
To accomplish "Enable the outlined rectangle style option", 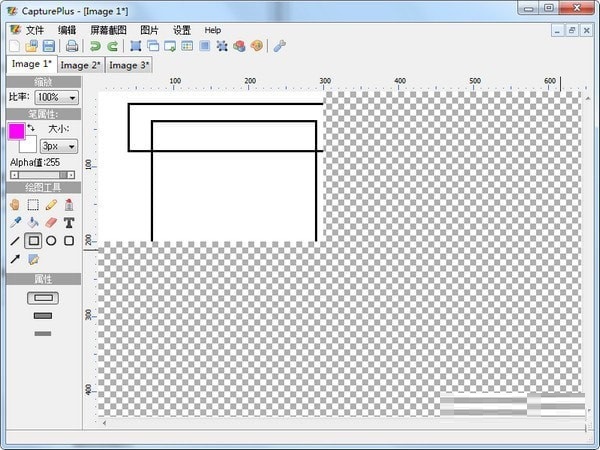I will click(x=43, y=298).
